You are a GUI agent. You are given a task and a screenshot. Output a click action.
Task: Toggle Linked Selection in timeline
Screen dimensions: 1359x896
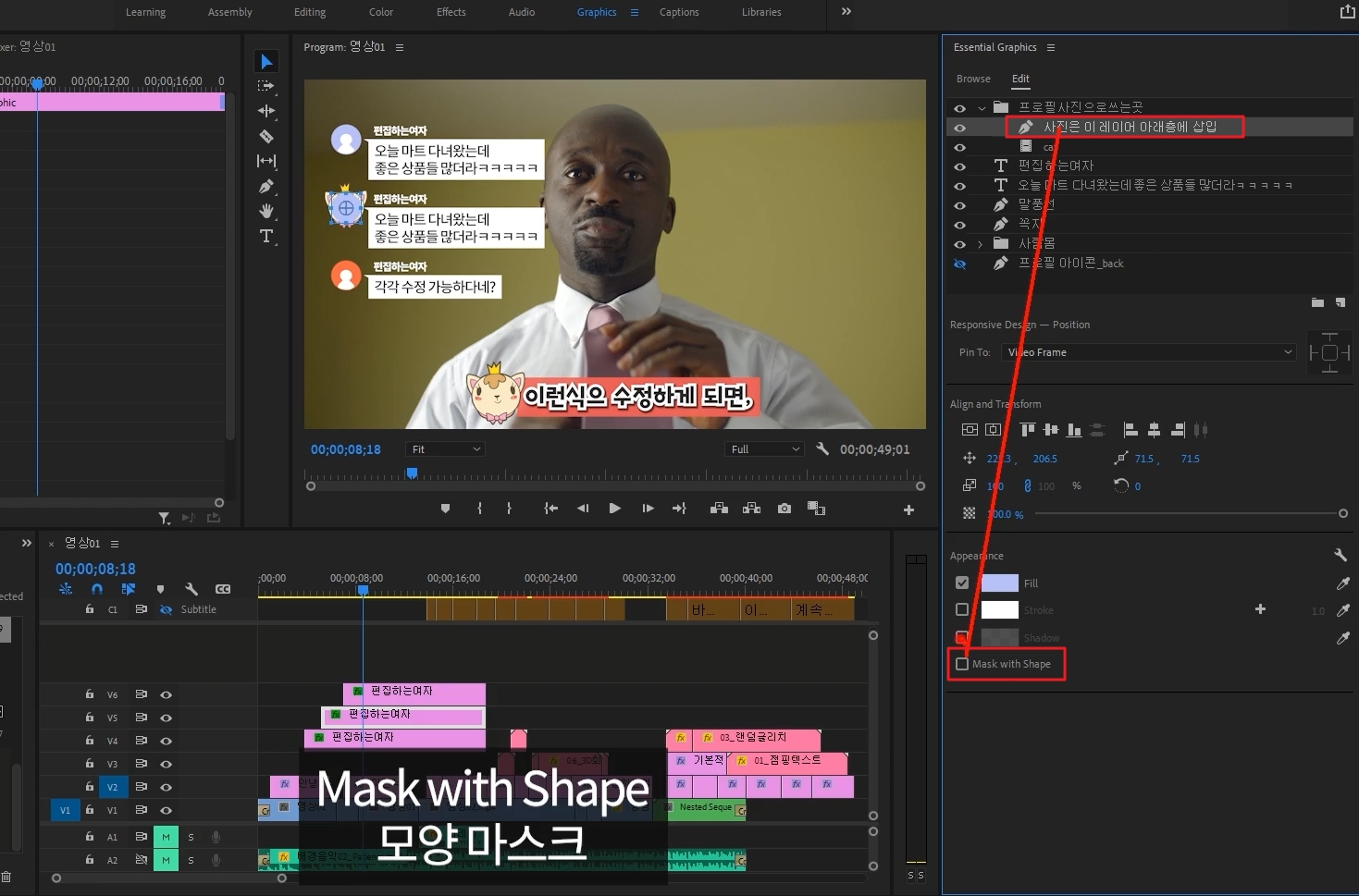click(129, 589)
